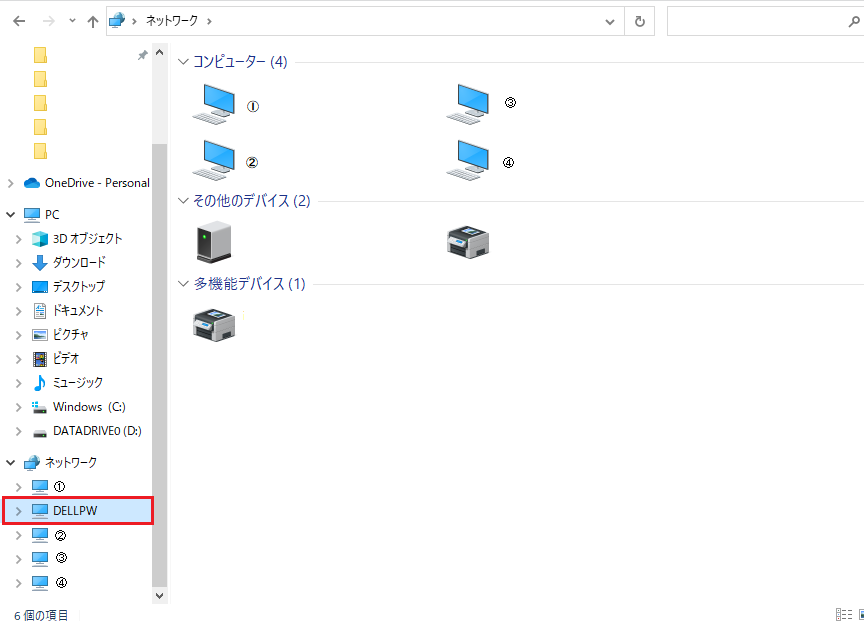Expand the DELLPW network node
Image resolution: width=864 pixels, height=626 pixels.
coord(18,511)
